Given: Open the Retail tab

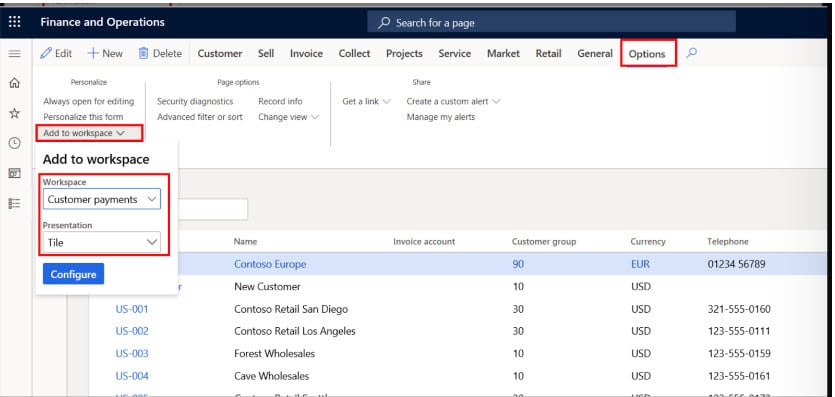Looking at the screenshot, I should (549, 54).
